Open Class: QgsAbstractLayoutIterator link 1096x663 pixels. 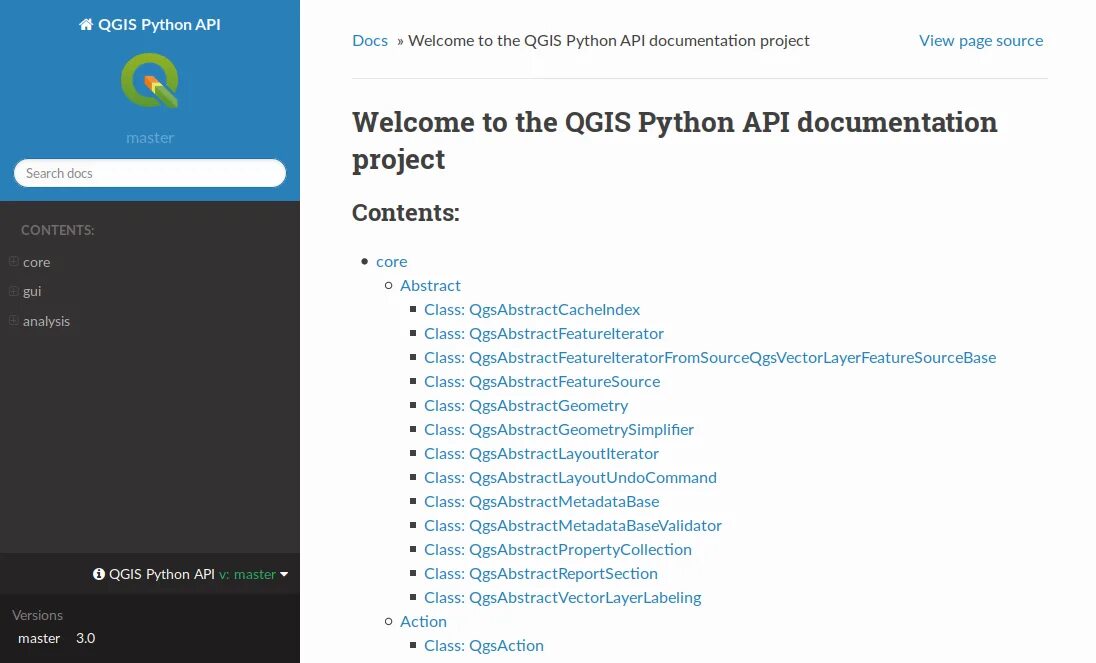tap(541, 453)
